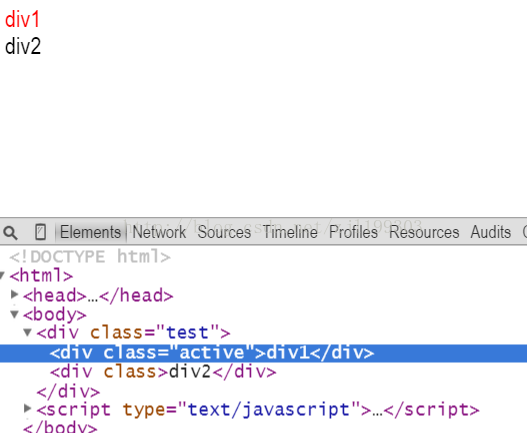Select the div class="test" row
Image resolution: width=527 pixels, height=433 pixels.
133,333
